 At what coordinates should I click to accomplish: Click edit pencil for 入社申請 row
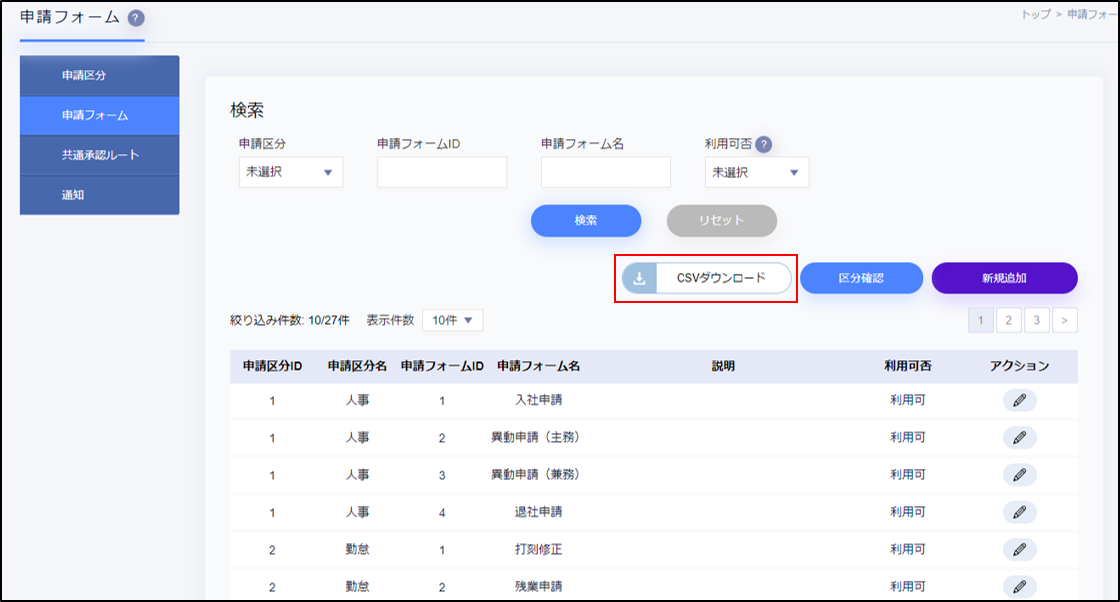click(x=1019, y=400)
